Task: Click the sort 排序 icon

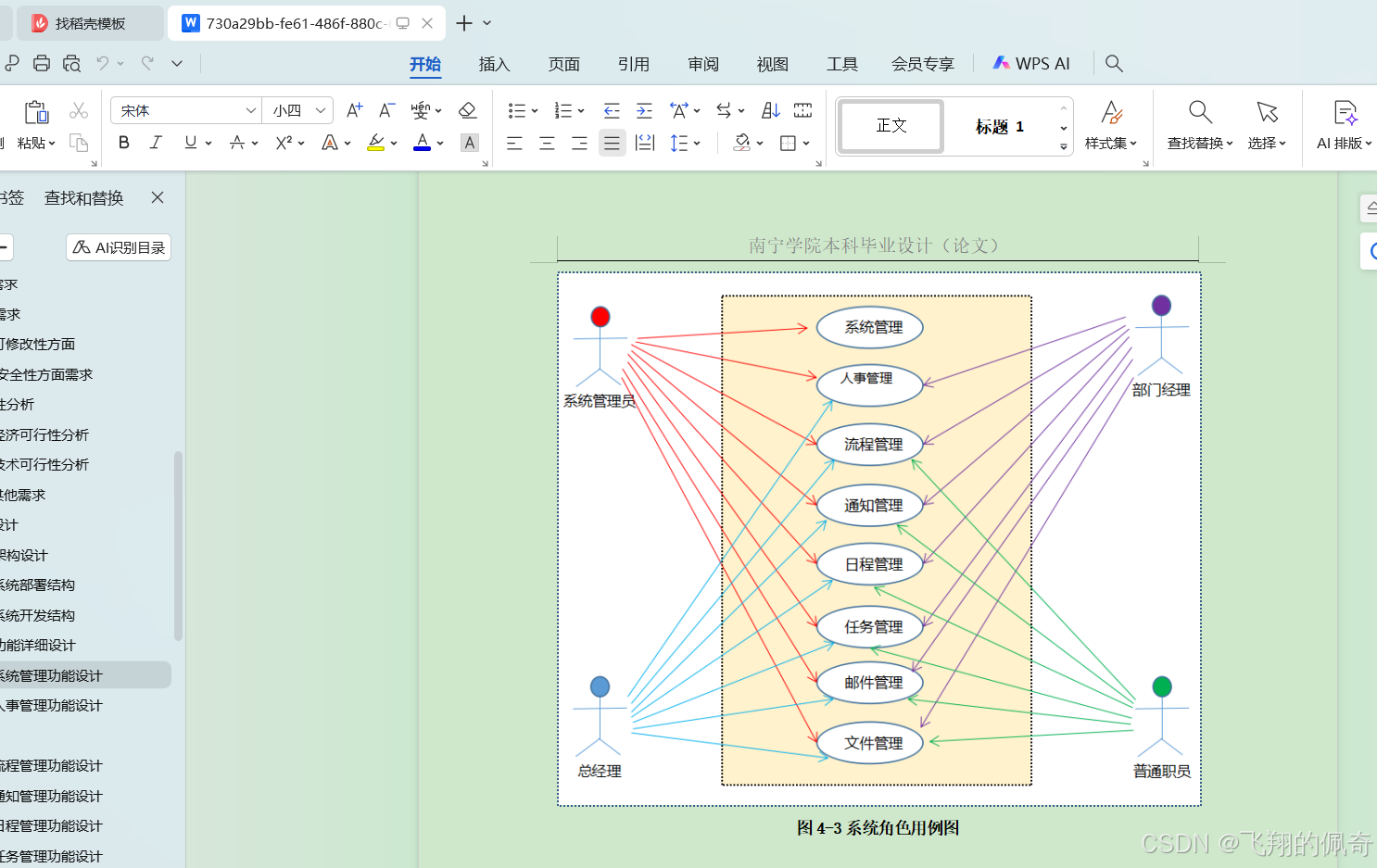Action: pos(770,109)
